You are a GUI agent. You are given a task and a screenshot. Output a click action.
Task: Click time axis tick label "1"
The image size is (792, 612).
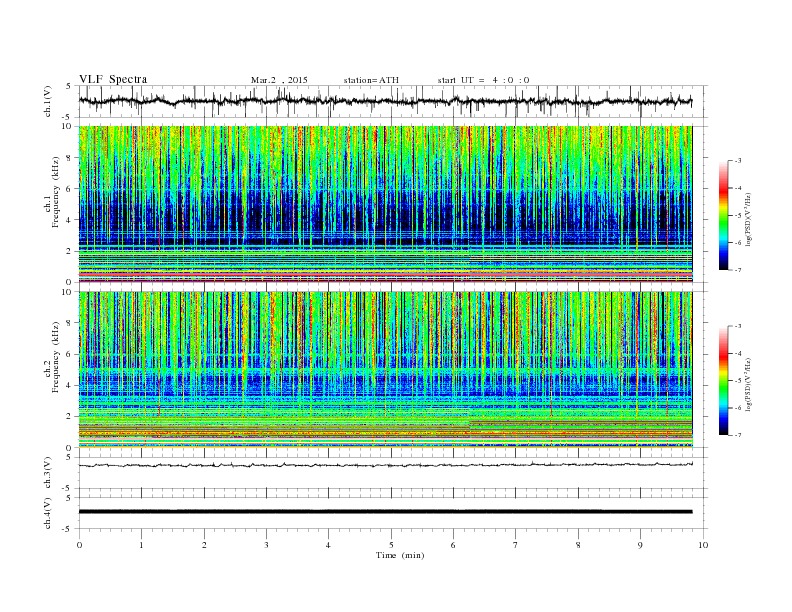click(141, 545)
